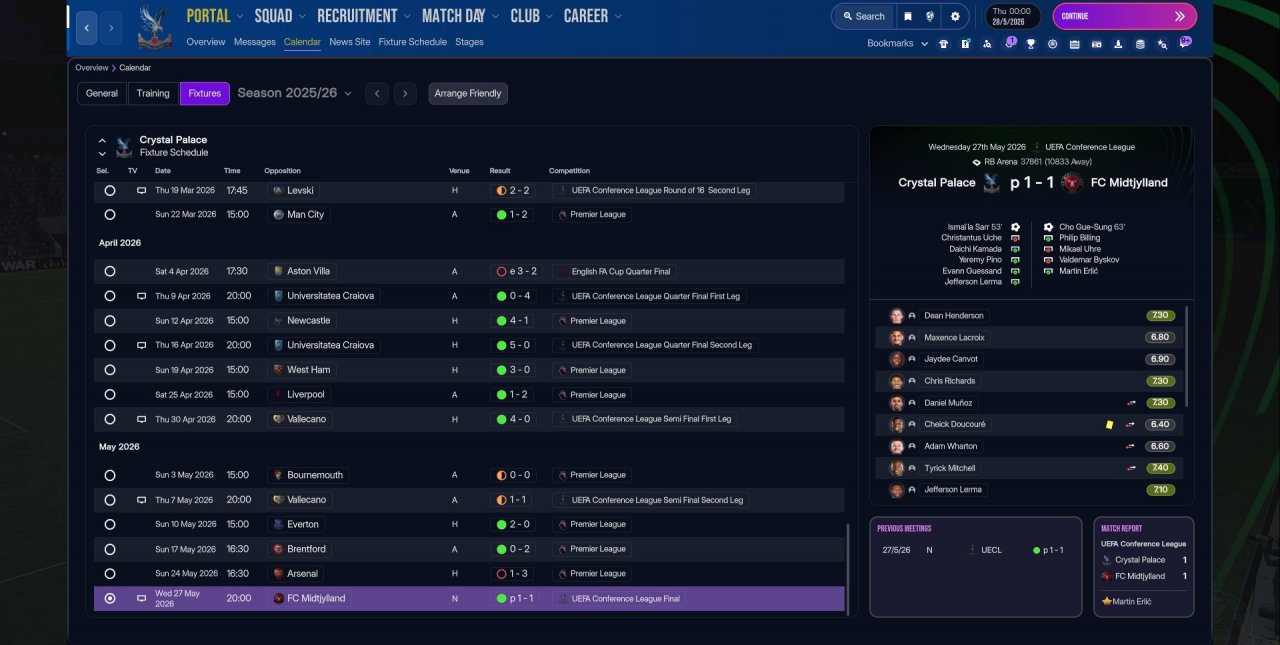
Task: Click the Arrange Friendly button
Action: (468, 93)
